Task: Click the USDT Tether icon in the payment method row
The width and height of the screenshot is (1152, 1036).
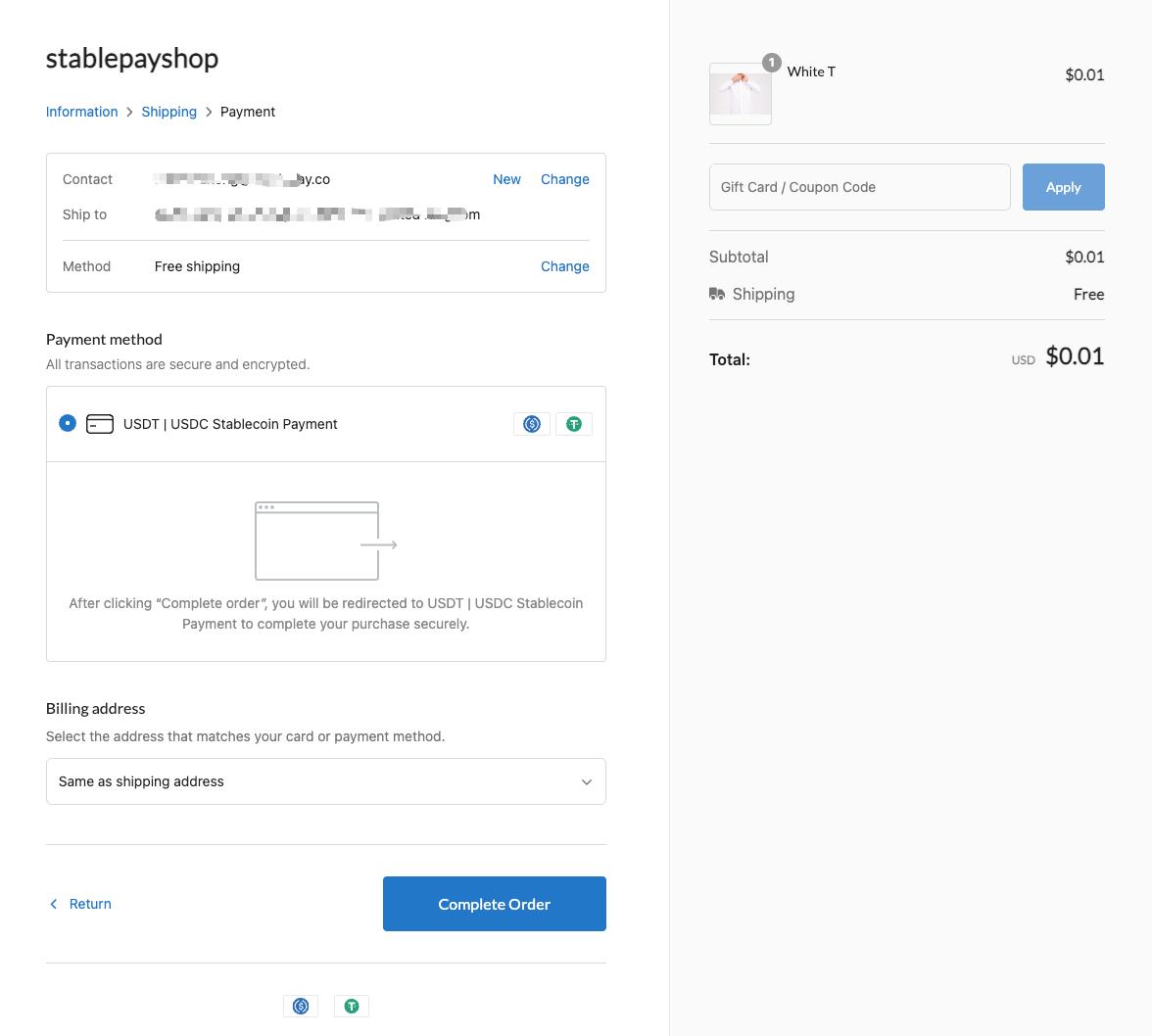Action: coord(574,424)
